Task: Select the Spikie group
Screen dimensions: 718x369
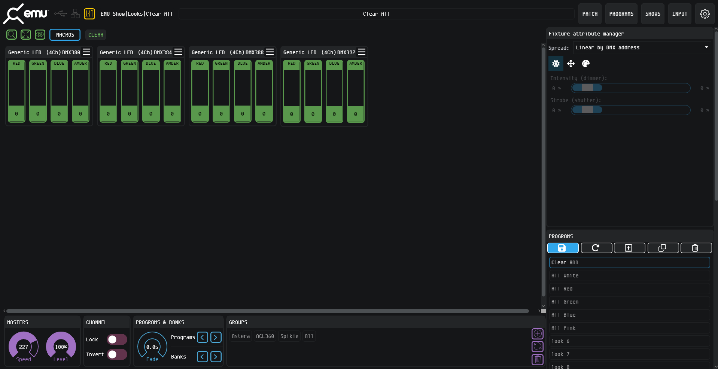Action: click(x=289, y=336)
